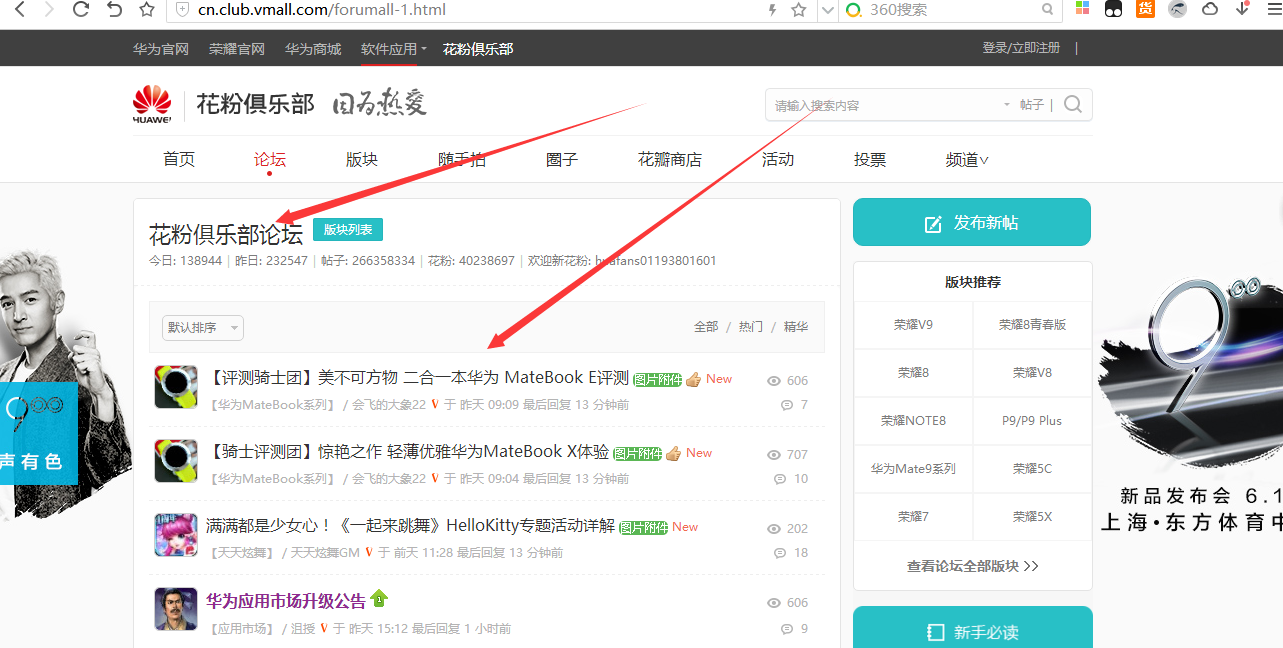Open the colorful grid extension icon

pos(1082,9)
